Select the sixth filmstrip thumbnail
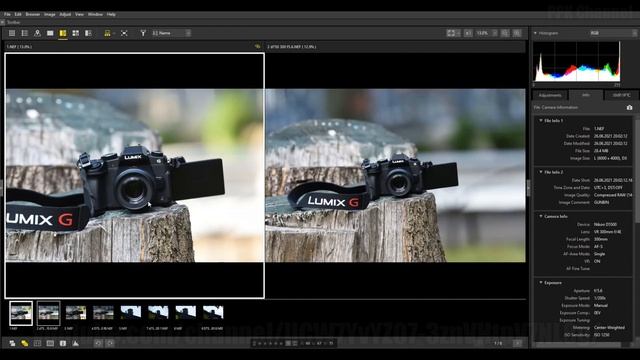Image resolution: width=640 pixels, height=360 pixels. [158, 313]
